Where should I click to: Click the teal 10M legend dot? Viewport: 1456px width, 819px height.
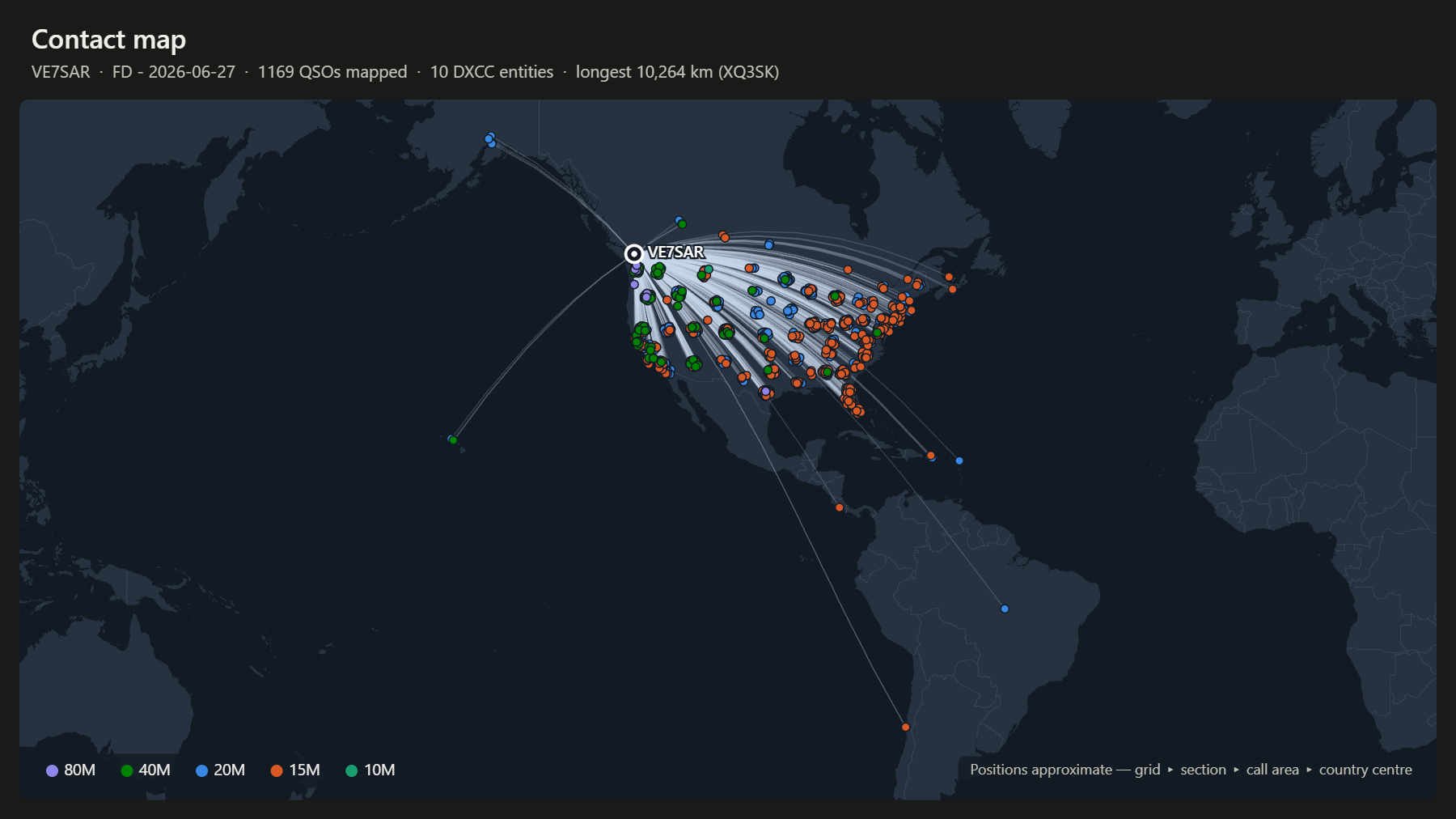(351, 770)
